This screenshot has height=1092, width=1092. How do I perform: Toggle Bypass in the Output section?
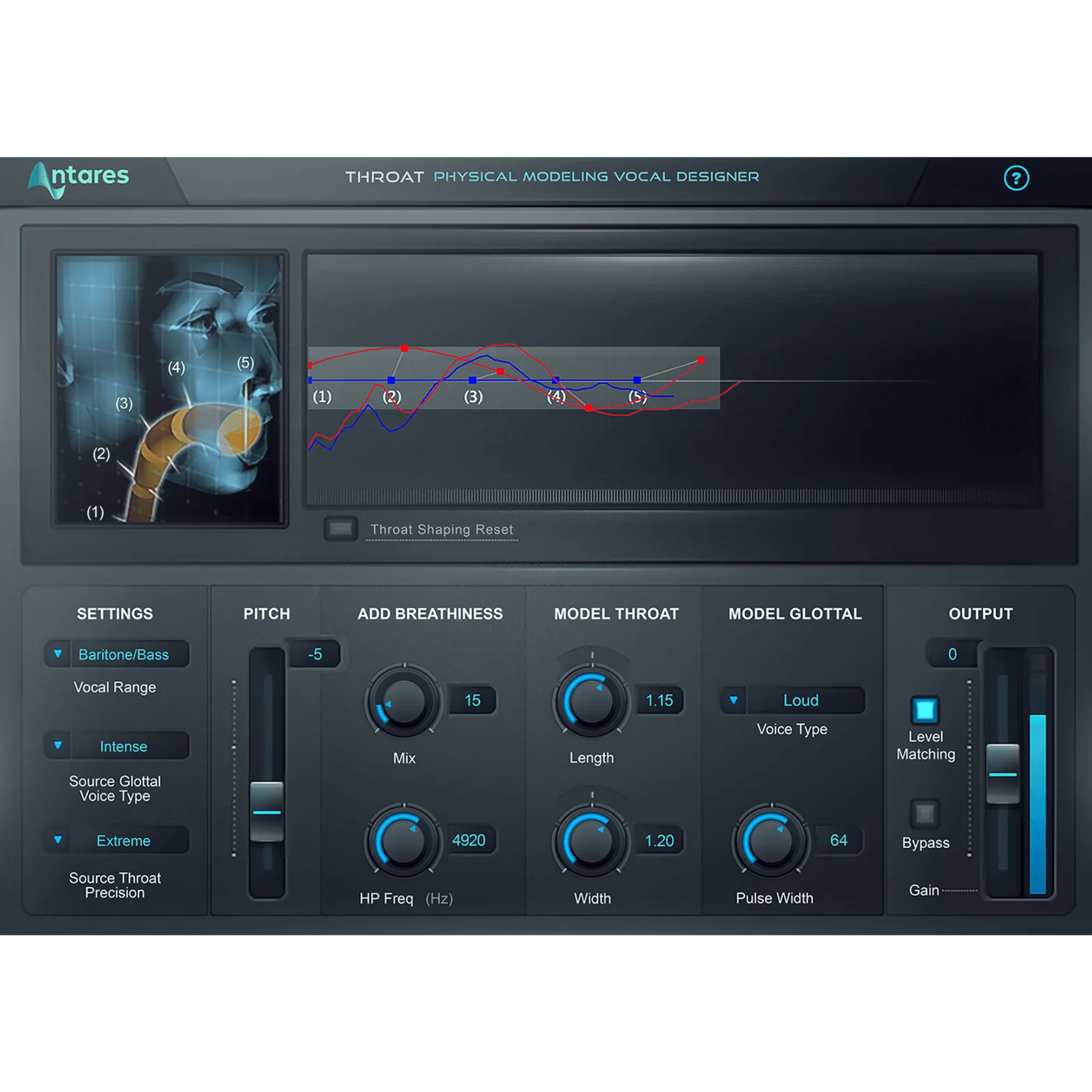924,813
